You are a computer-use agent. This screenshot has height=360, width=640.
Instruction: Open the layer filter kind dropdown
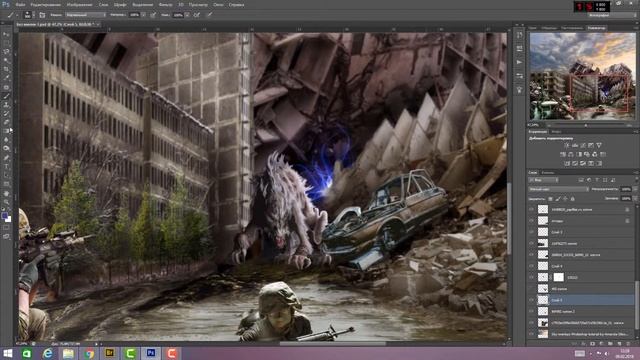click(x=544, y=180)
